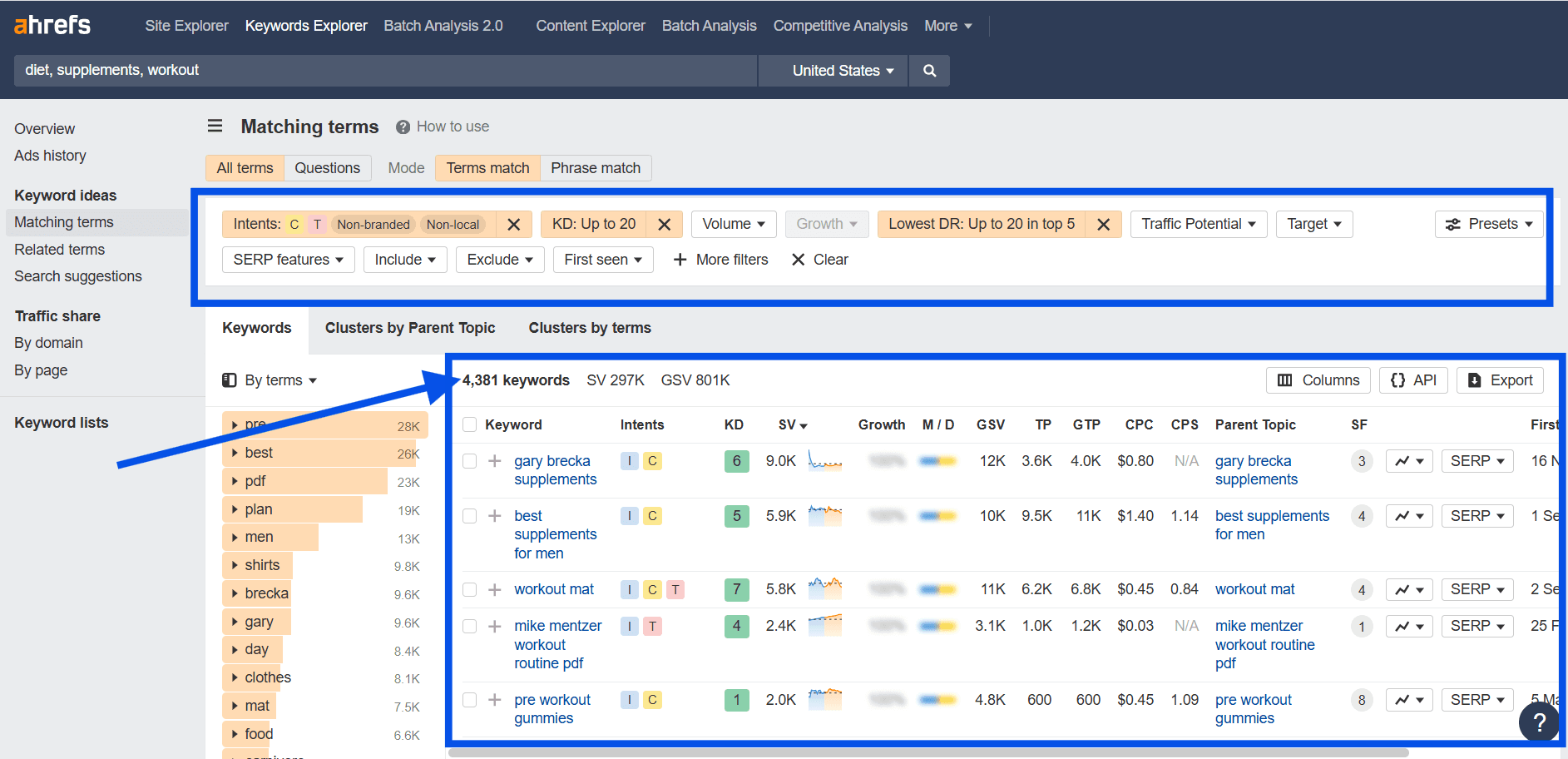Open SERP for gary brecka supplements row
The height and width of the screenshot is (759, 1568).
point(1477,461)
